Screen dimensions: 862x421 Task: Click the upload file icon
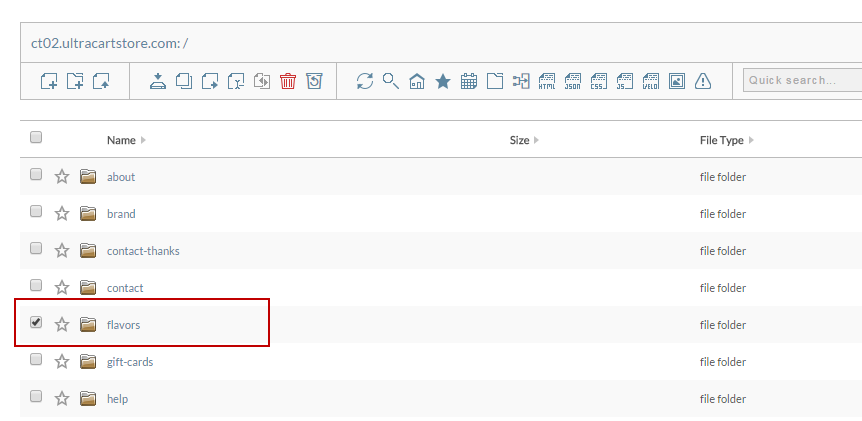pos(101,81)
